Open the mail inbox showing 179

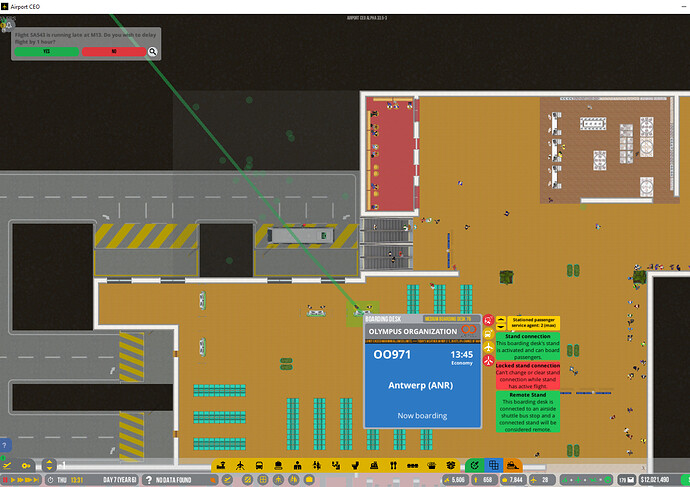click(x=627, y=480)
